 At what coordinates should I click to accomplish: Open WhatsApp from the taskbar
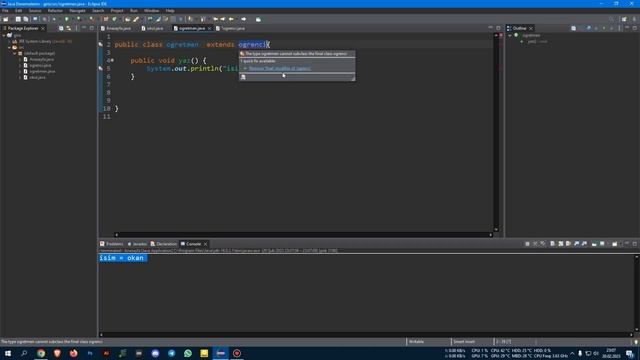pos(188,353)
